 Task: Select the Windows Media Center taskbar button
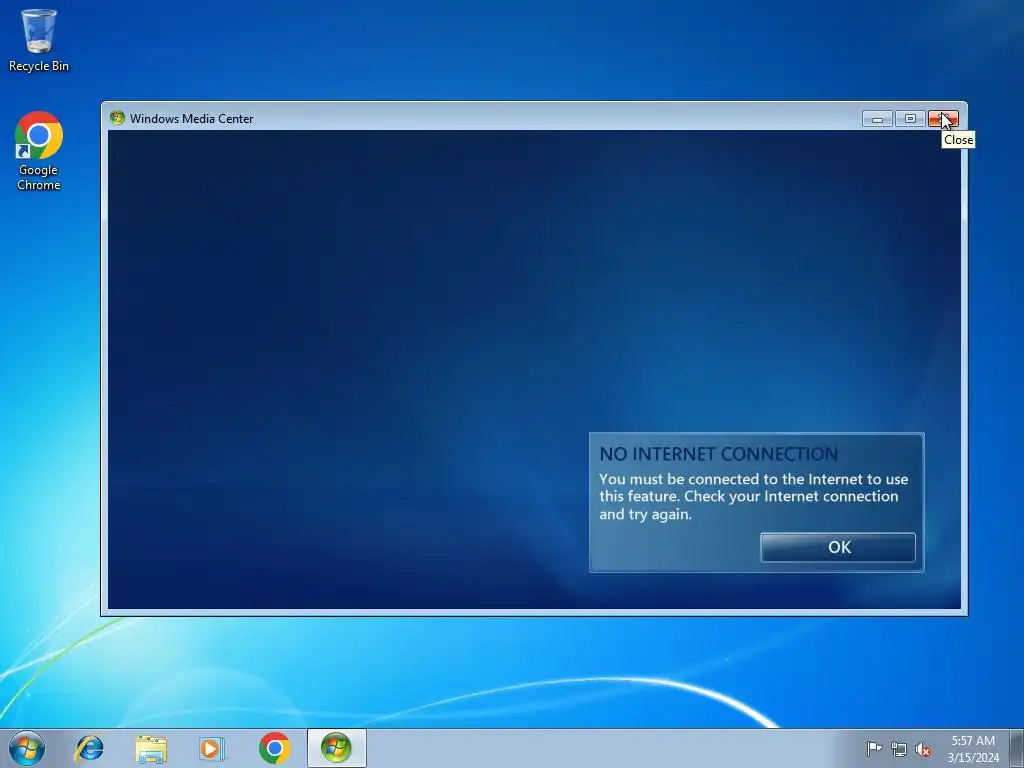337,748
